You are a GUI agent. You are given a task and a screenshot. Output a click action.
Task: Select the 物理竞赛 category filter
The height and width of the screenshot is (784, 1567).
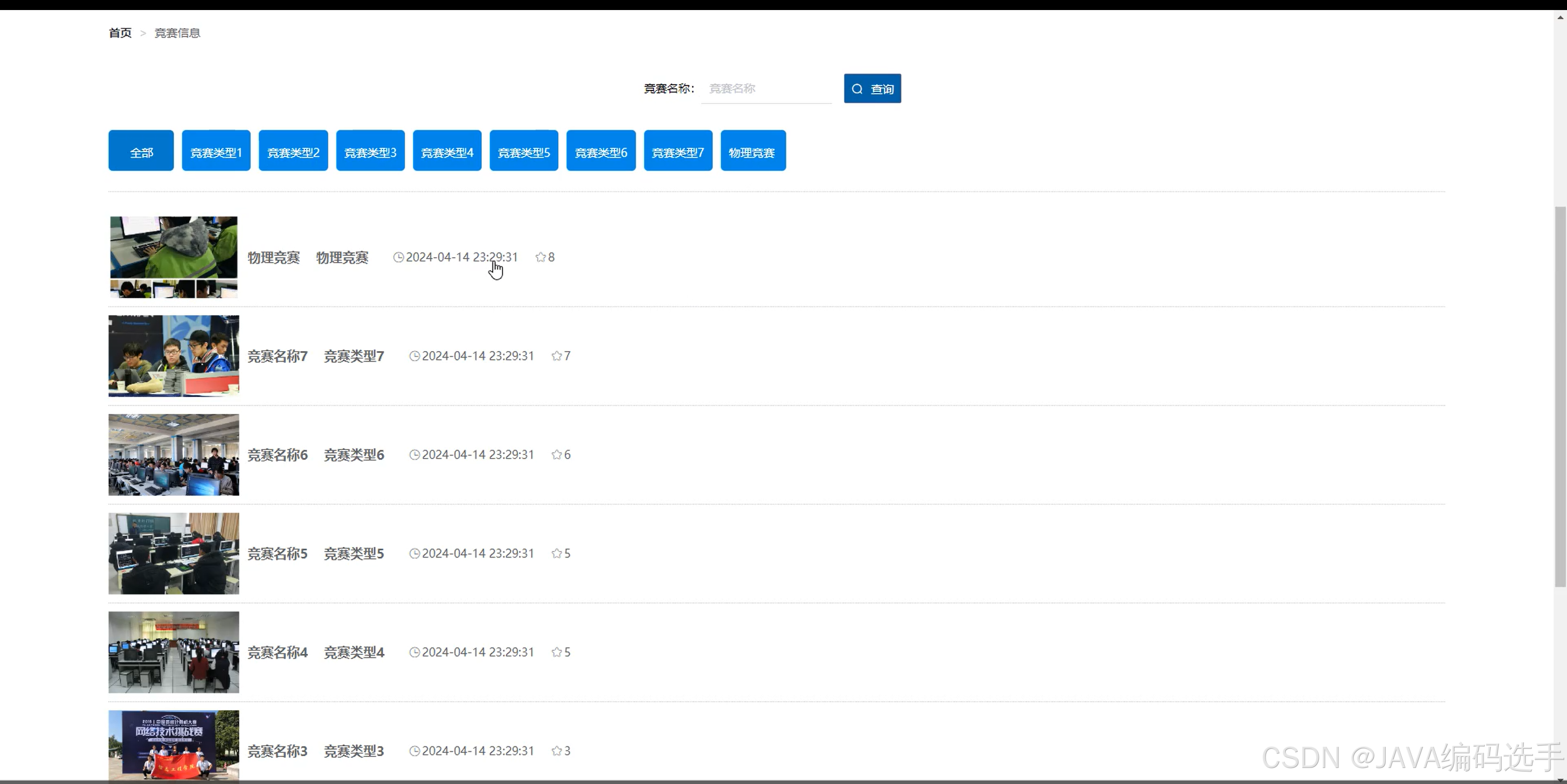pos(753,151)
